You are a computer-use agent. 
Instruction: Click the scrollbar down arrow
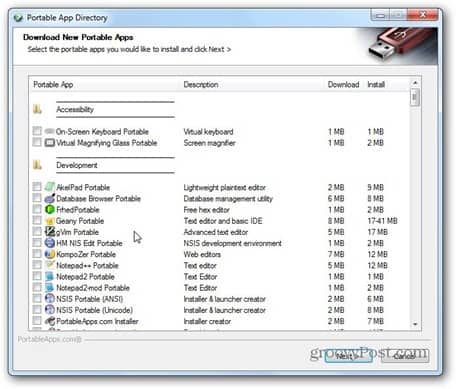(415, 324)
